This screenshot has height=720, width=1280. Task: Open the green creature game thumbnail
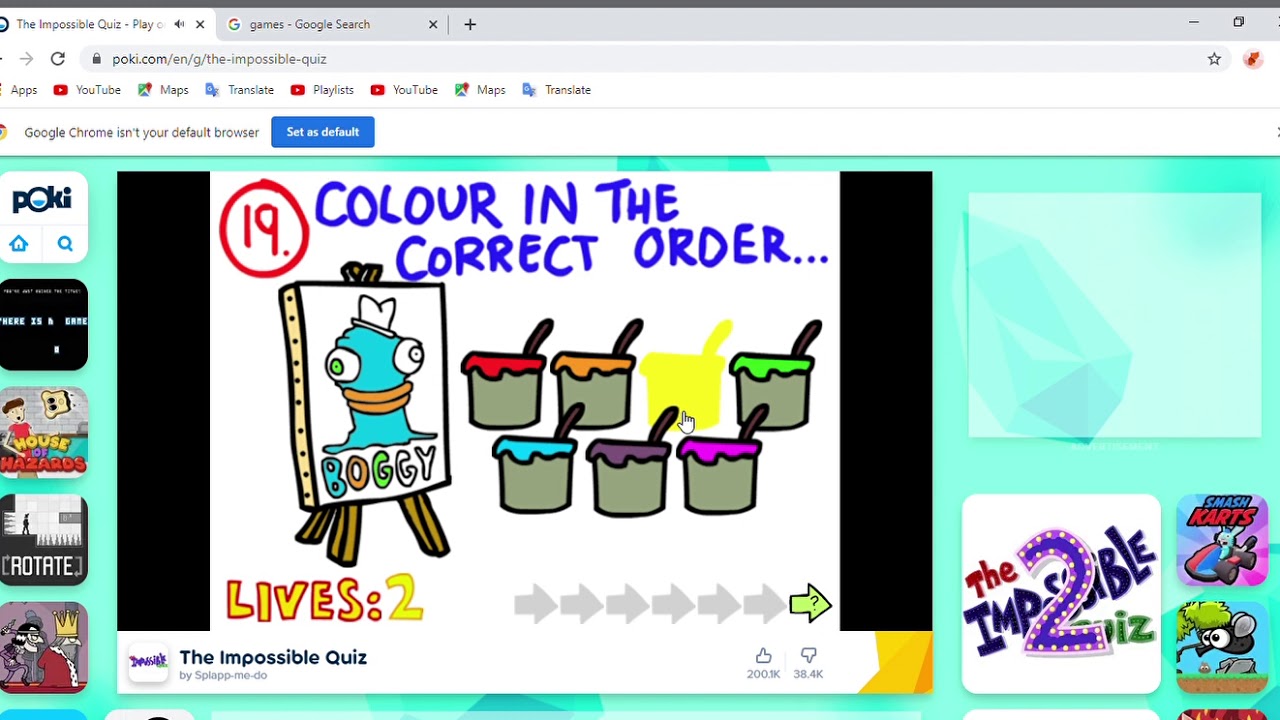tap(1222, 647)
